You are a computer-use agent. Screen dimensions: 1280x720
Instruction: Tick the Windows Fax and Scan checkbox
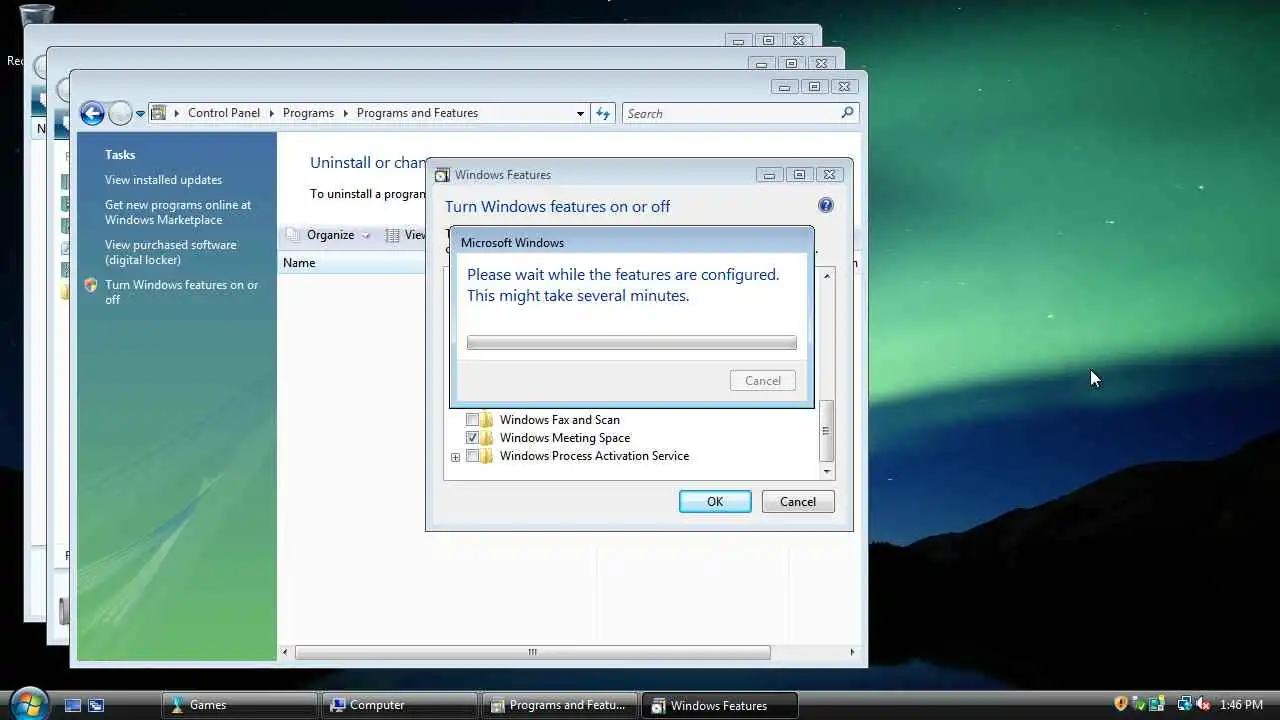coord(472,420)
